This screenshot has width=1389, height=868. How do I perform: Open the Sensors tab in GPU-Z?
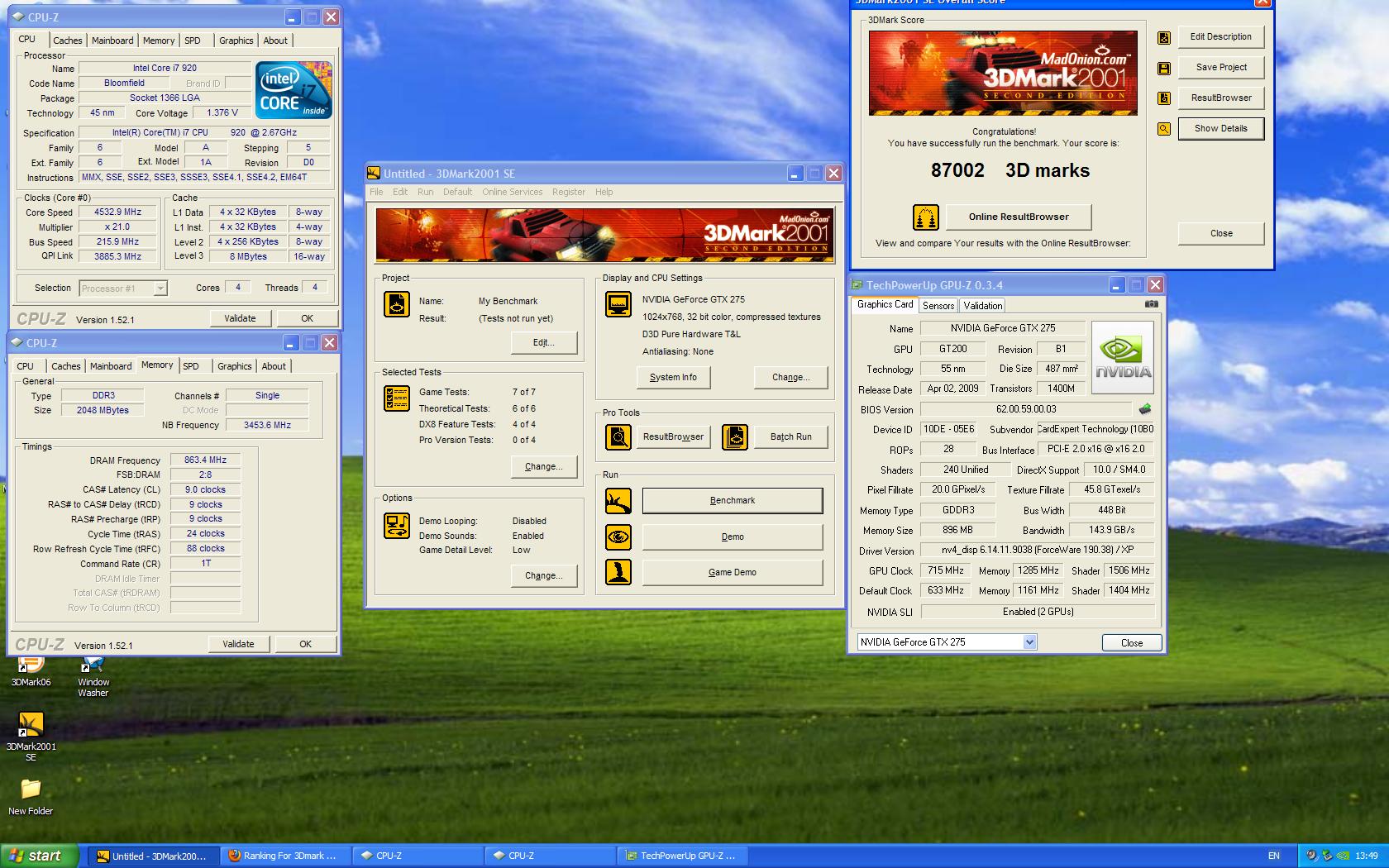pyautogui.click(x=938, y=306)
